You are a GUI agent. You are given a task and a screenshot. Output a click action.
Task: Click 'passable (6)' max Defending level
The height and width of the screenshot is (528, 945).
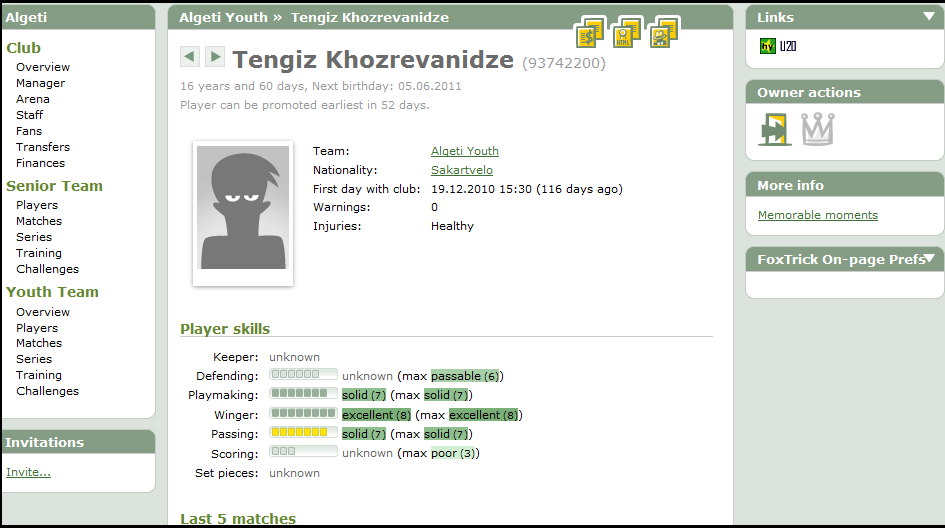click(x=465, y=376)
